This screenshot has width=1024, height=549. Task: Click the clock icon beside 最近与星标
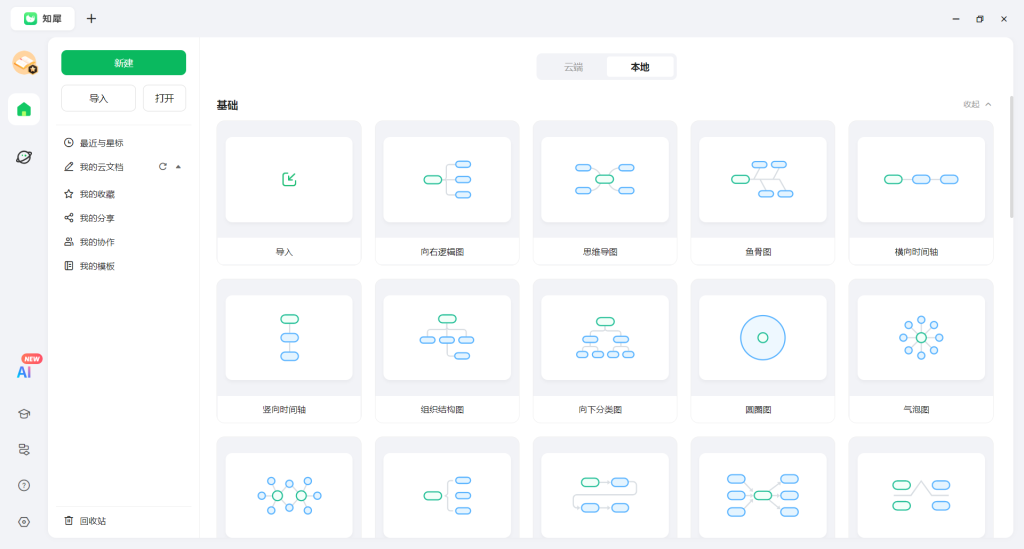[69, 143]
